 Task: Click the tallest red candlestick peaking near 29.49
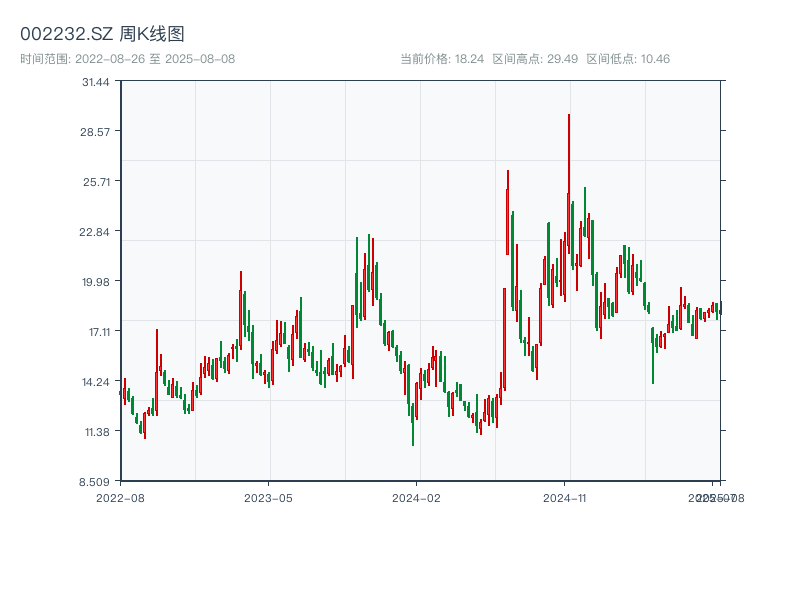point(569,185)
